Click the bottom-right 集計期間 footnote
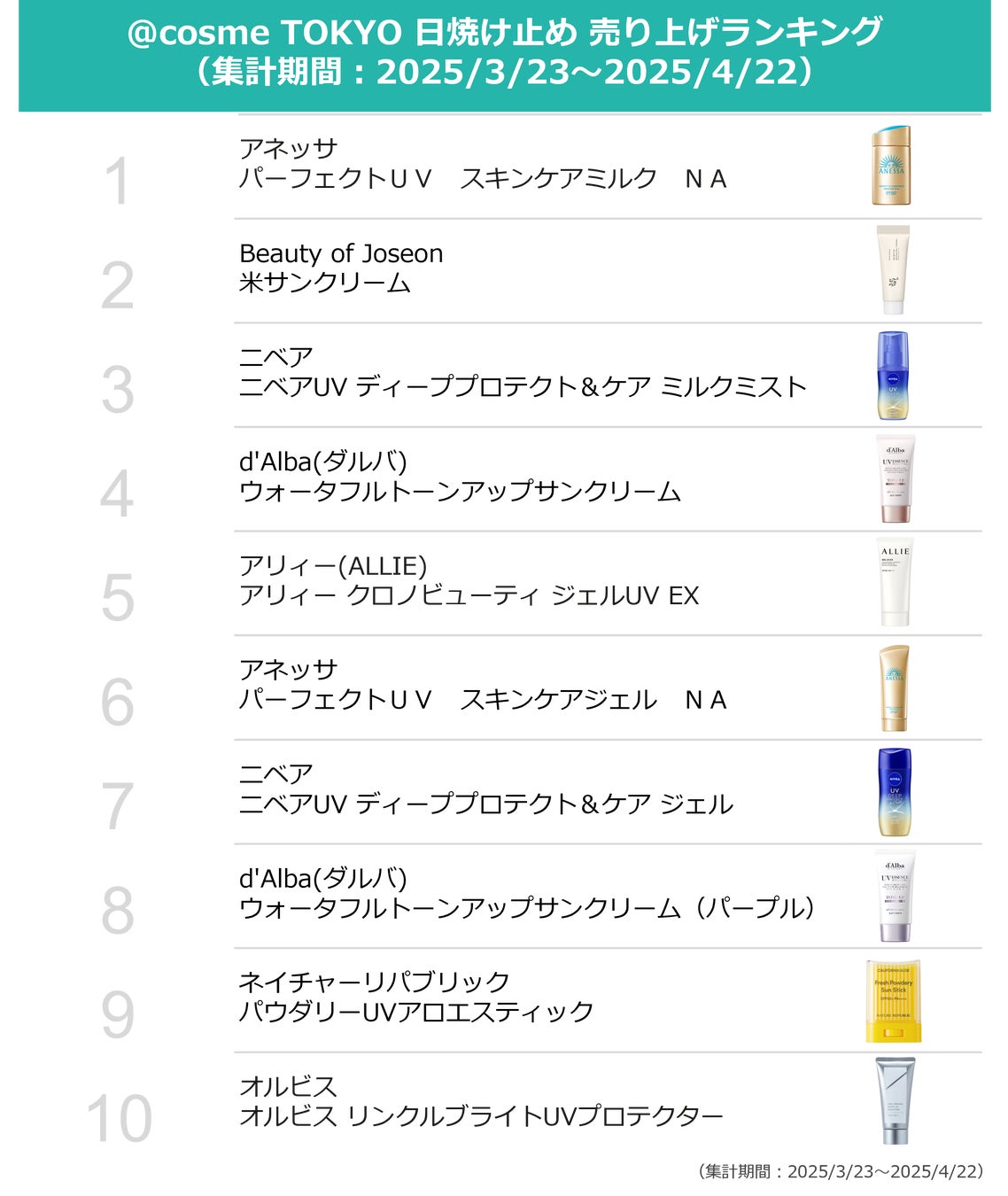1008x1196 pixels. 841,1171
